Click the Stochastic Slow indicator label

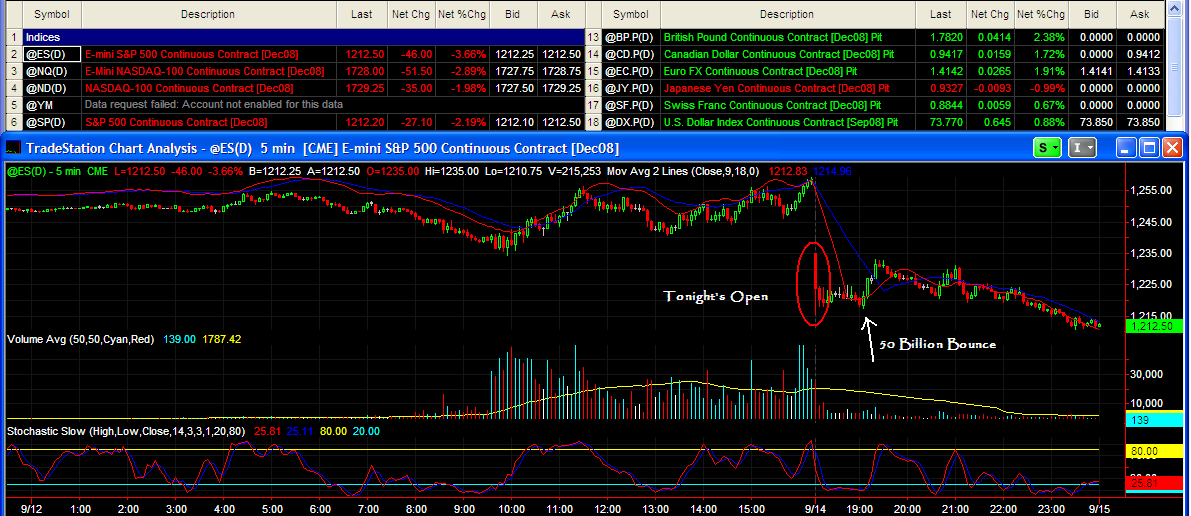tap(125, 431)
